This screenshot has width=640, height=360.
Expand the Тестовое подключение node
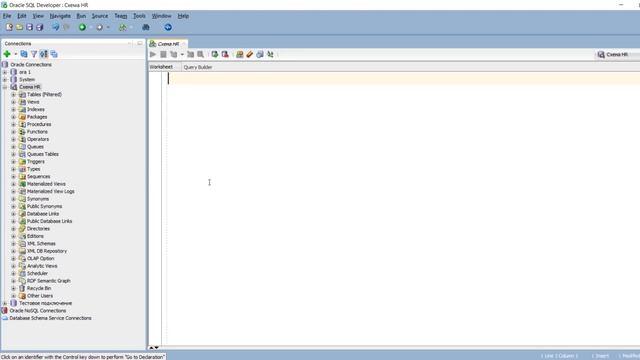click(x=5, y=303)
